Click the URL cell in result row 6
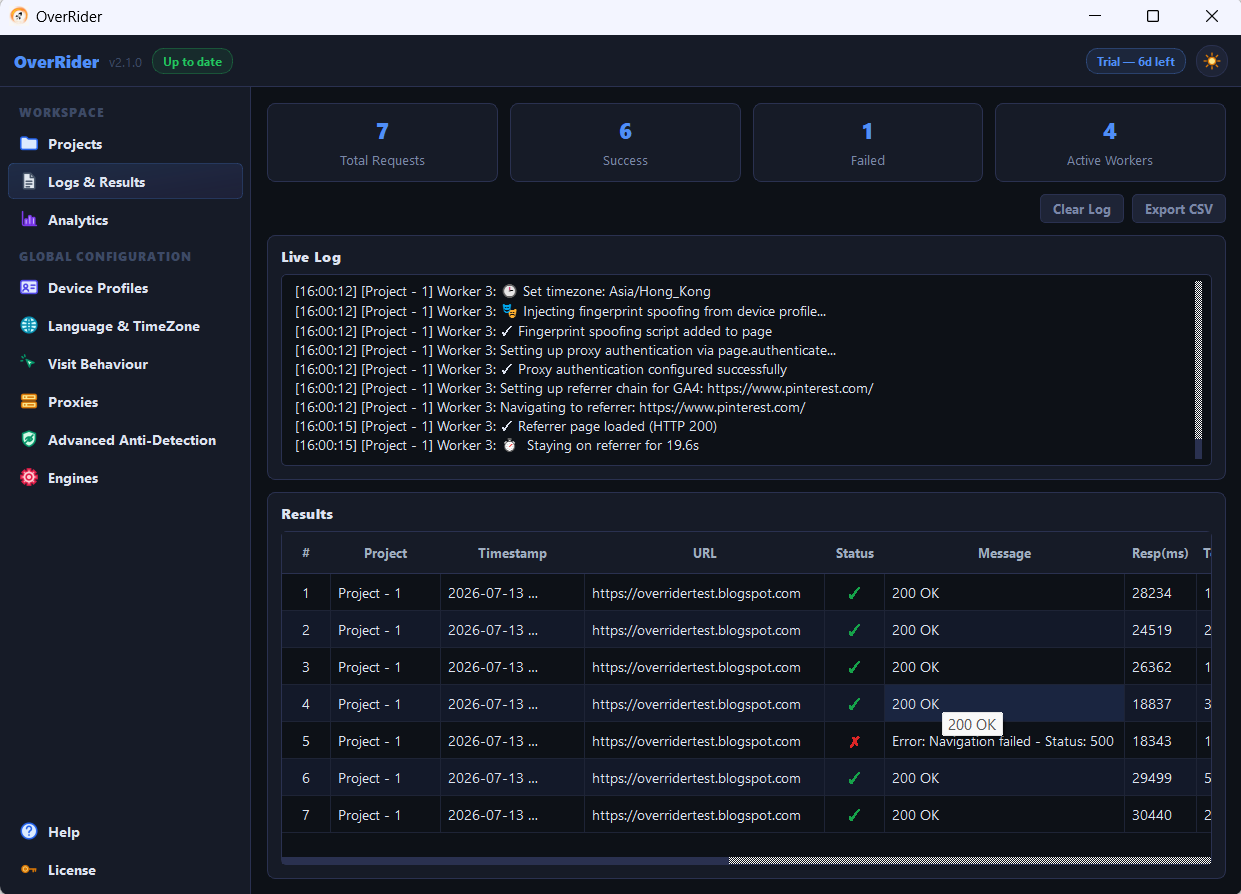Screen dimensions: 1241x894 (x=704, y=778)
